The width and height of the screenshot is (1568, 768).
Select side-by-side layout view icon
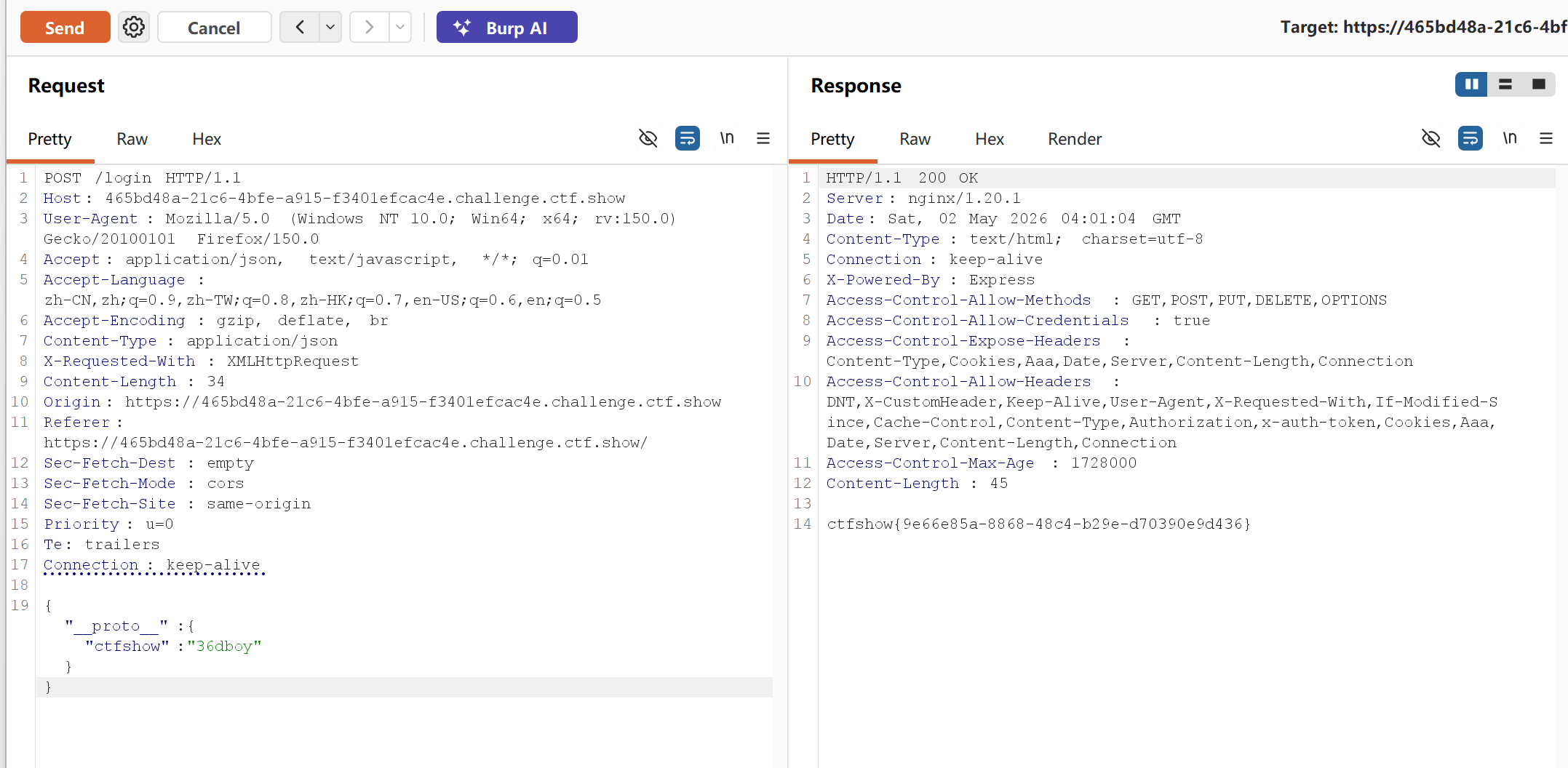tap(1471, 84)
